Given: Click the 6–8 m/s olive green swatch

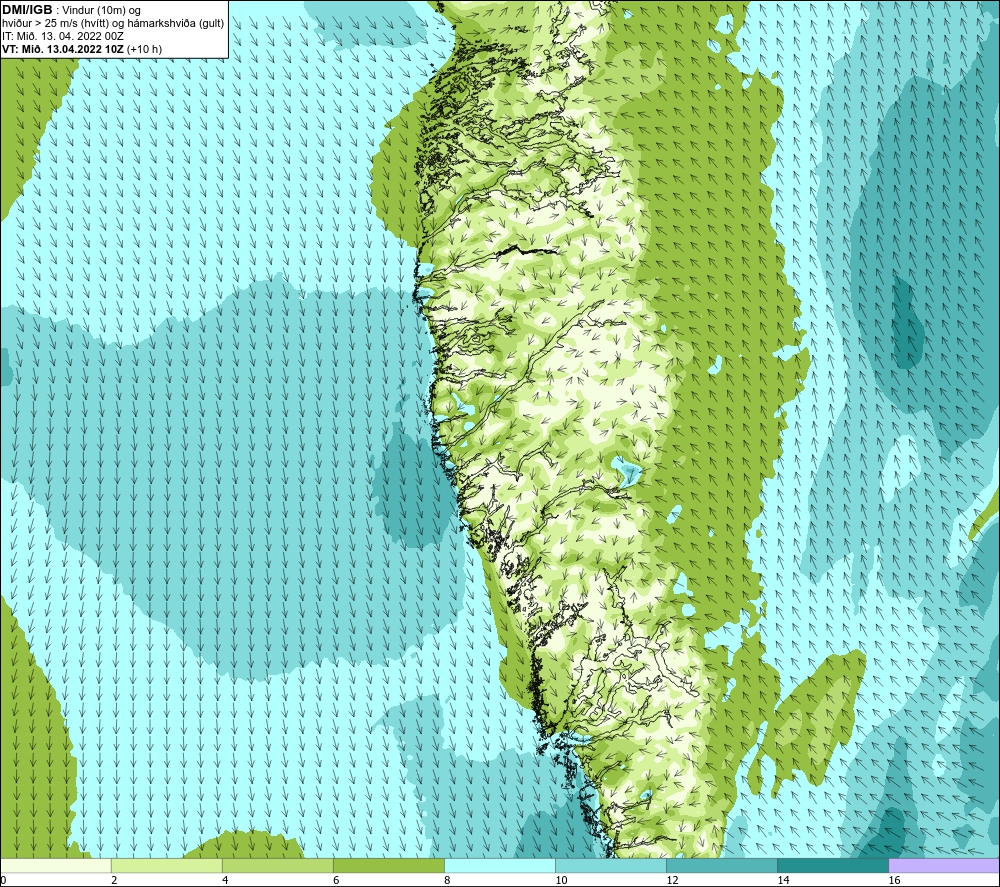Looking at the screenshot, I should point(389,866).
